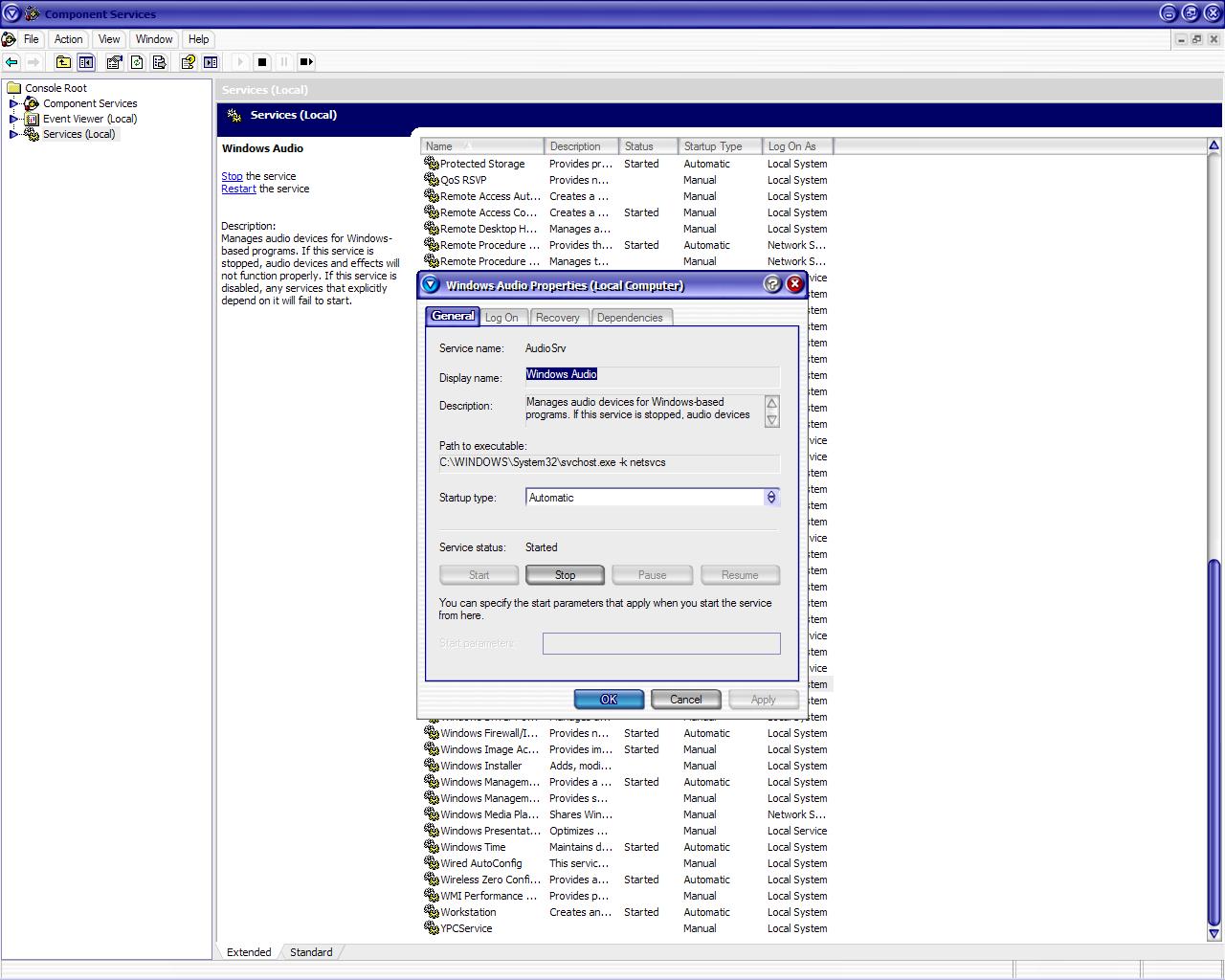Click the gears icon beside YPCService
Image resolution: width=1225 pixels, height=980 pixels.
[432, 928]
